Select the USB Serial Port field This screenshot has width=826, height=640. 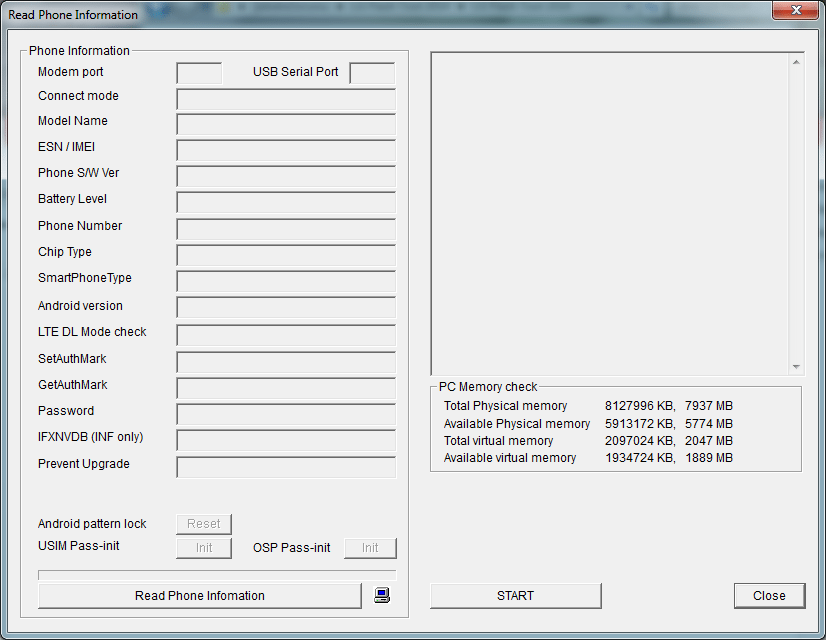(372, 73)
